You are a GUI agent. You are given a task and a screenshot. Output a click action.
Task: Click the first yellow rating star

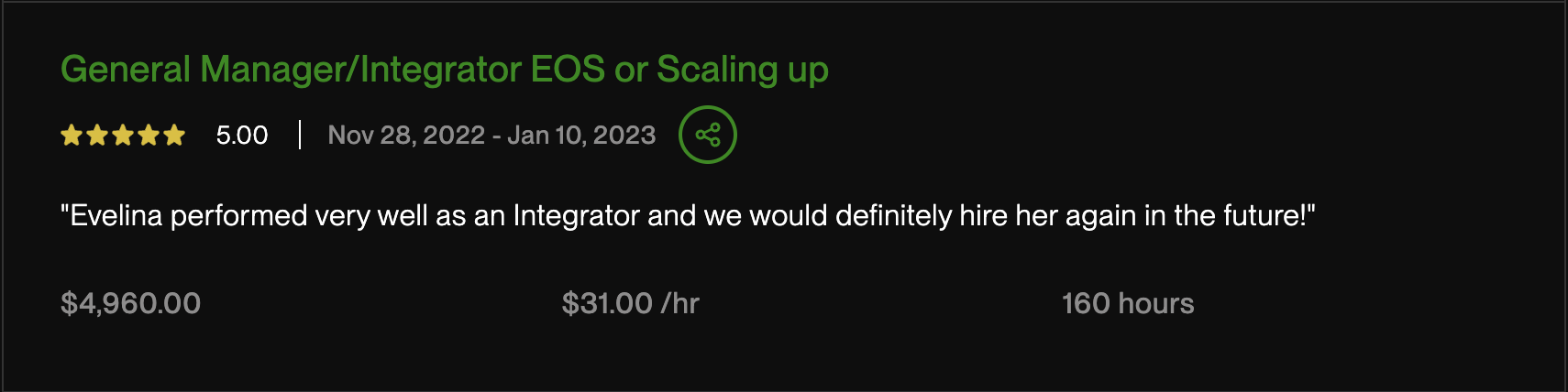(72, 136)
